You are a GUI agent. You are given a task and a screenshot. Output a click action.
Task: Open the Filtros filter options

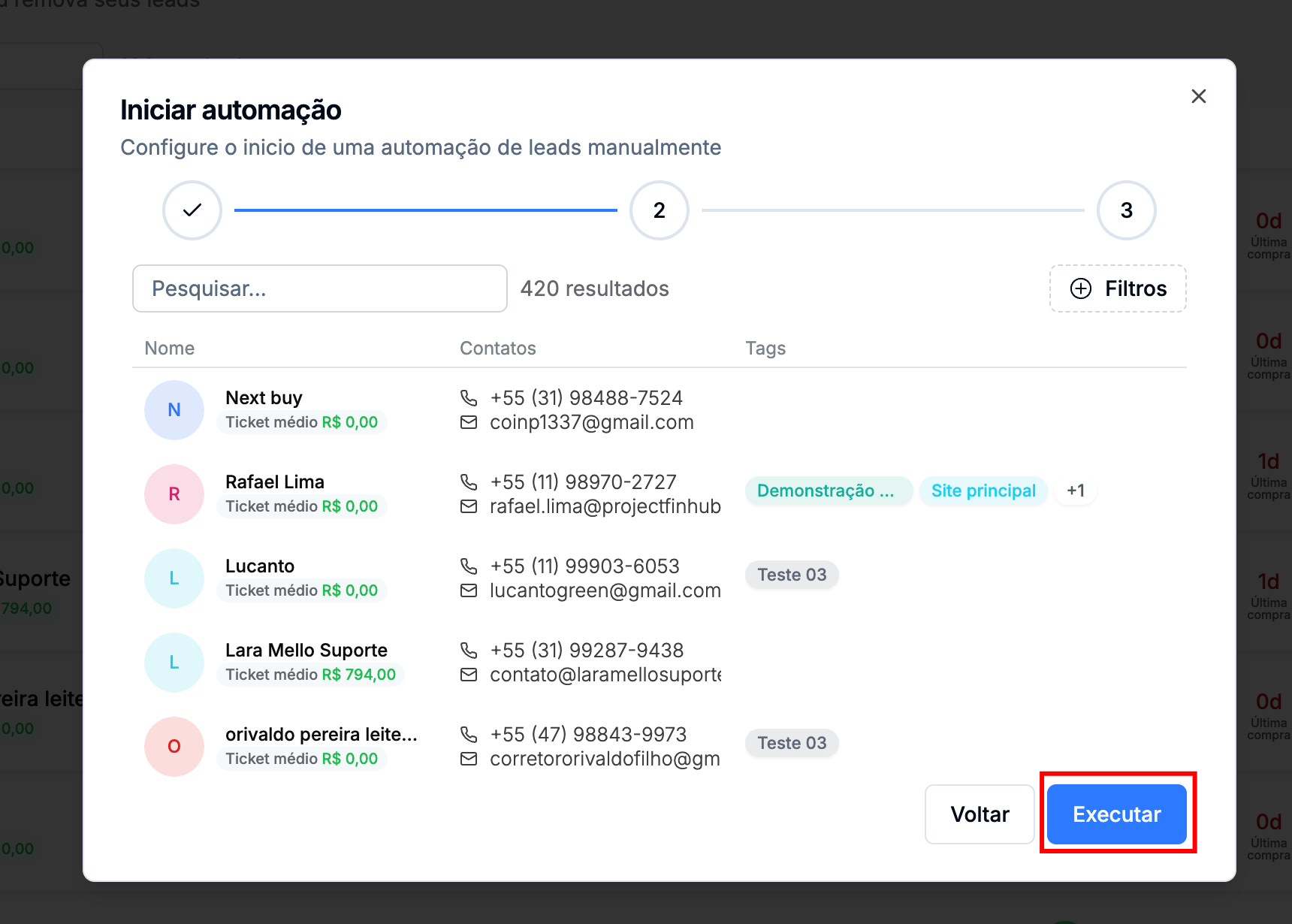[x=1118, y=288]
